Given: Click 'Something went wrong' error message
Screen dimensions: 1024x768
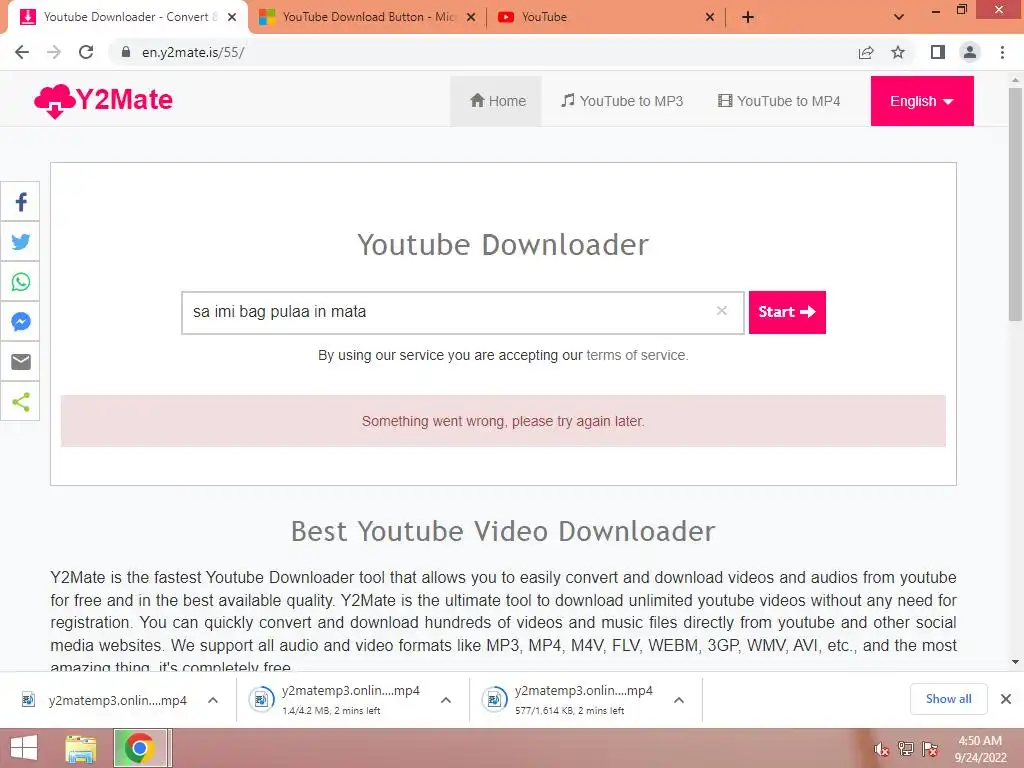Looking at the screenshot, I should click(503, 421).
